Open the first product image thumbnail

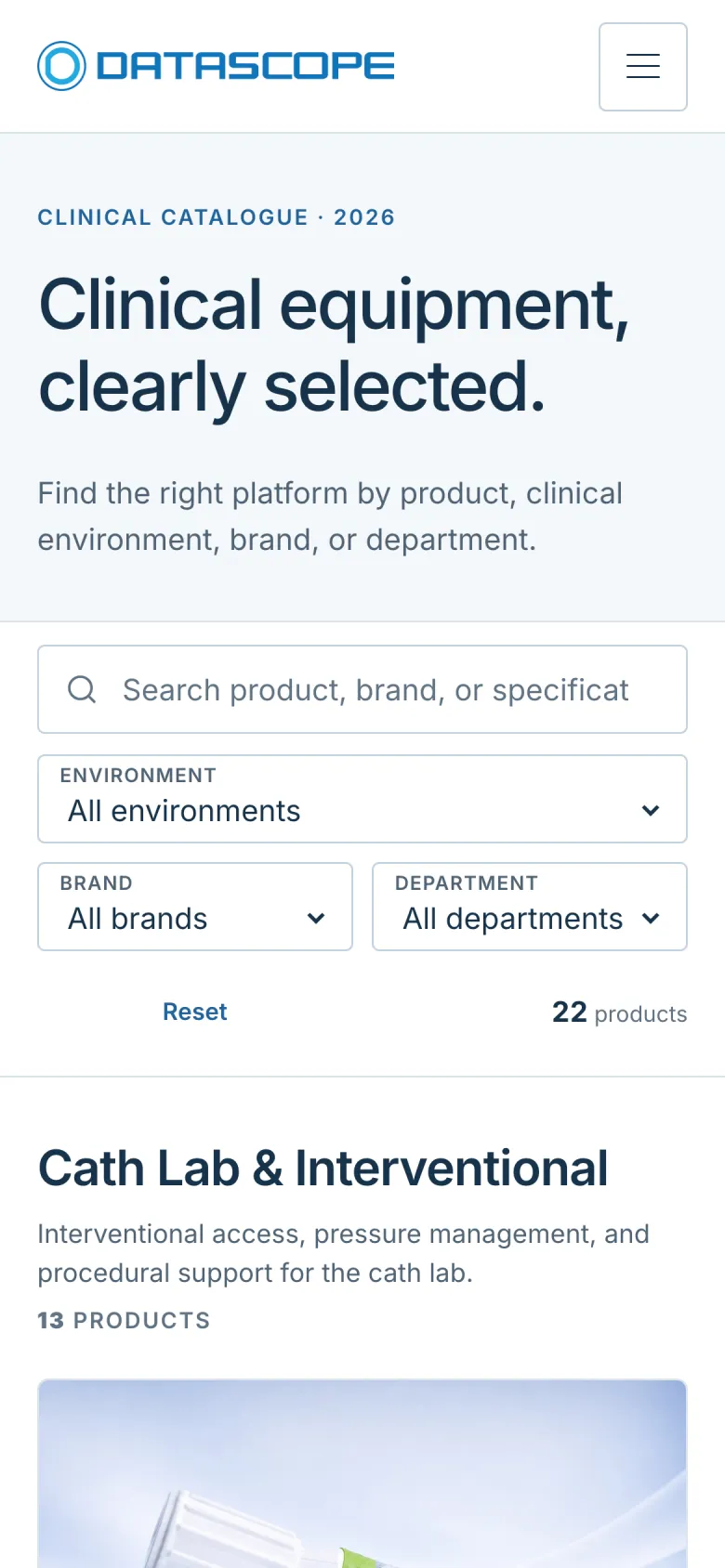[x=362, y=1473]
